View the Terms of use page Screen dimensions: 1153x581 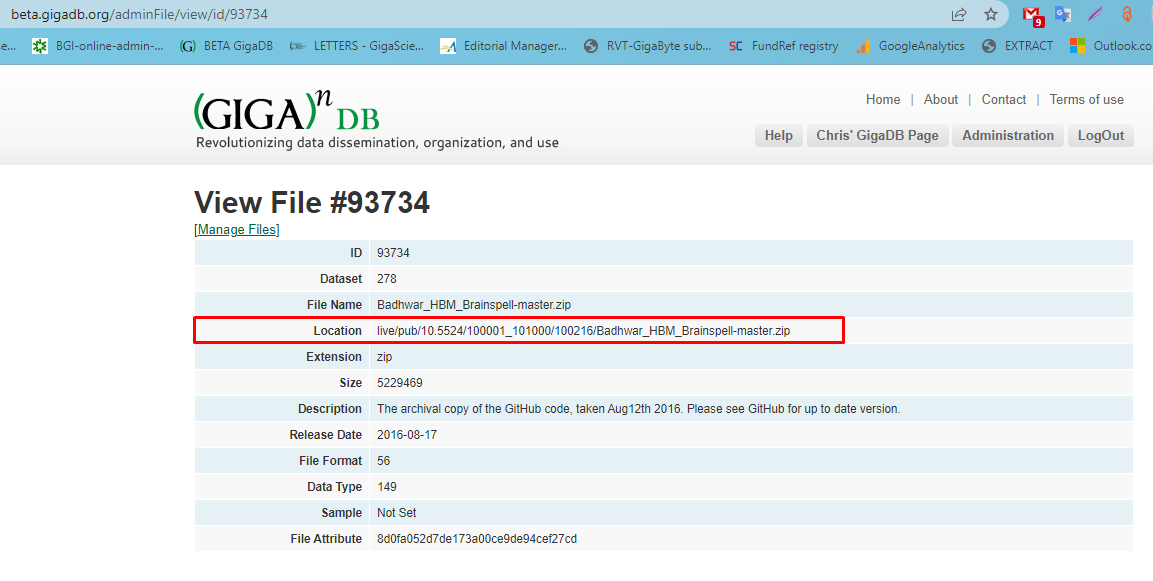(1086, 99)
